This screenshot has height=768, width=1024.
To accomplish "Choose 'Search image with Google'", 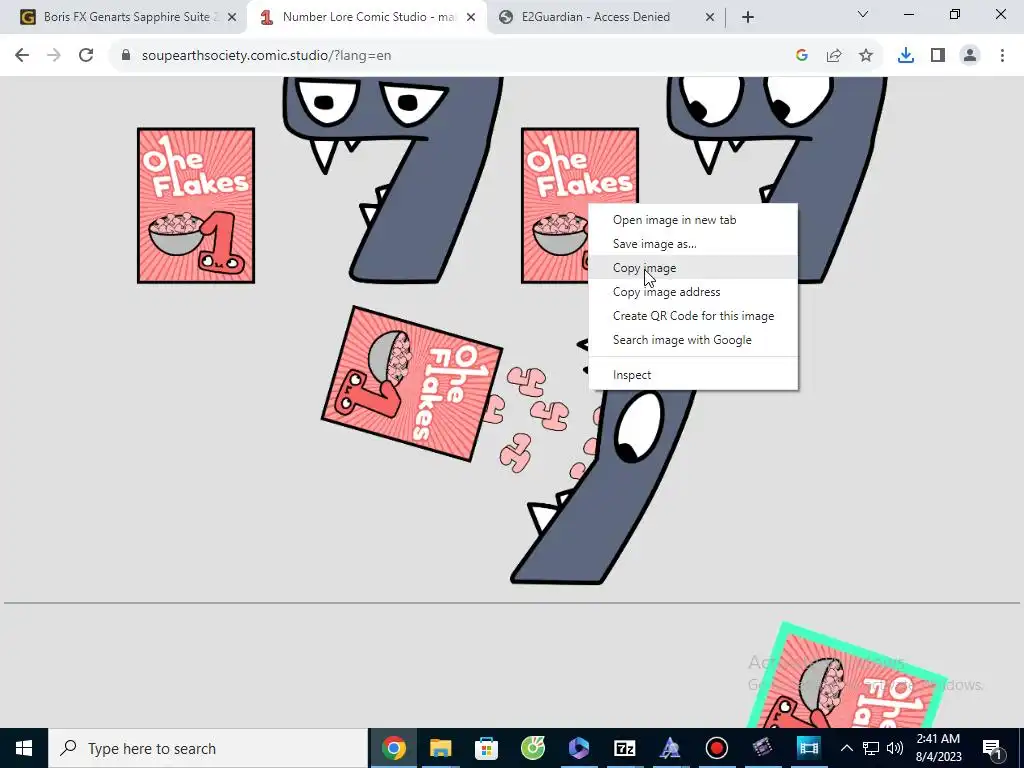I will click(x=693, y=340).
